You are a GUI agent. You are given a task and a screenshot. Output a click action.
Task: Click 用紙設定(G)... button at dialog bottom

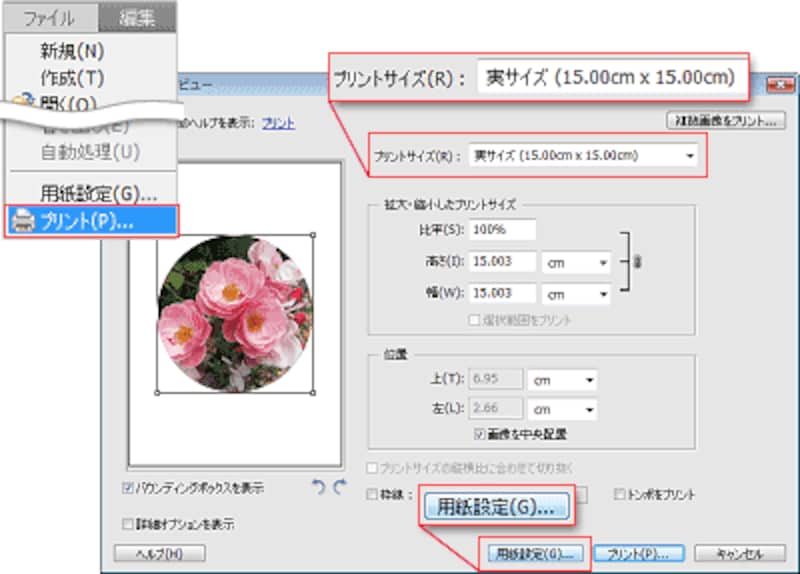[535, 554]
